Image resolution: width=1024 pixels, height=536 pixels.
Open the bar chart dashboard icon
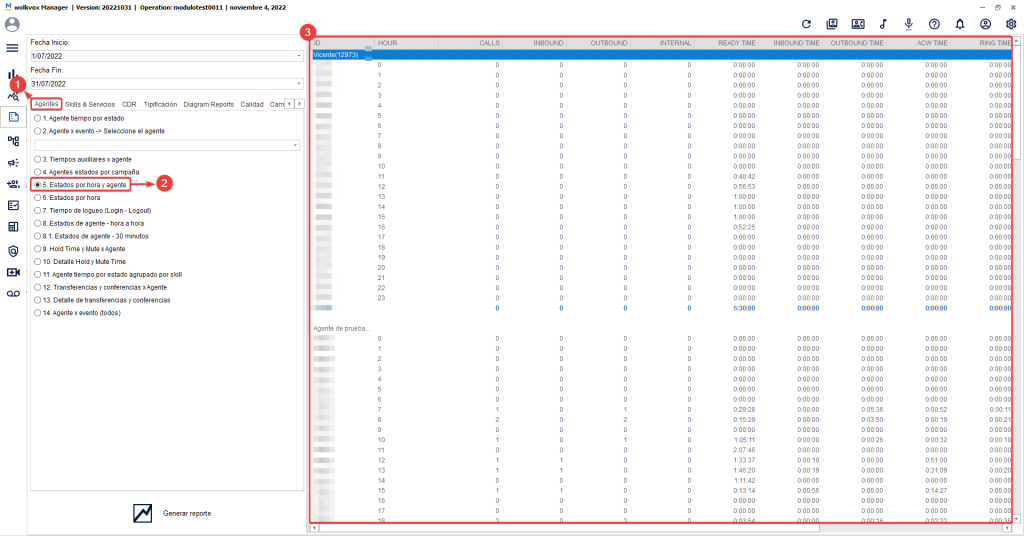pos(12,74)
